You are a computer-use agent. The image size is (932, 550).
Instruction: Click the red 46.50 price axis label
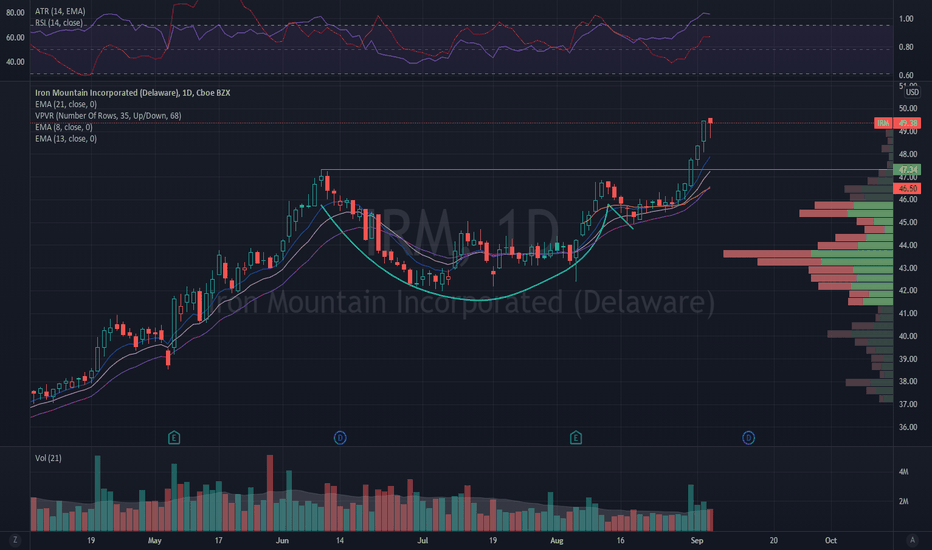click(907, 188)
